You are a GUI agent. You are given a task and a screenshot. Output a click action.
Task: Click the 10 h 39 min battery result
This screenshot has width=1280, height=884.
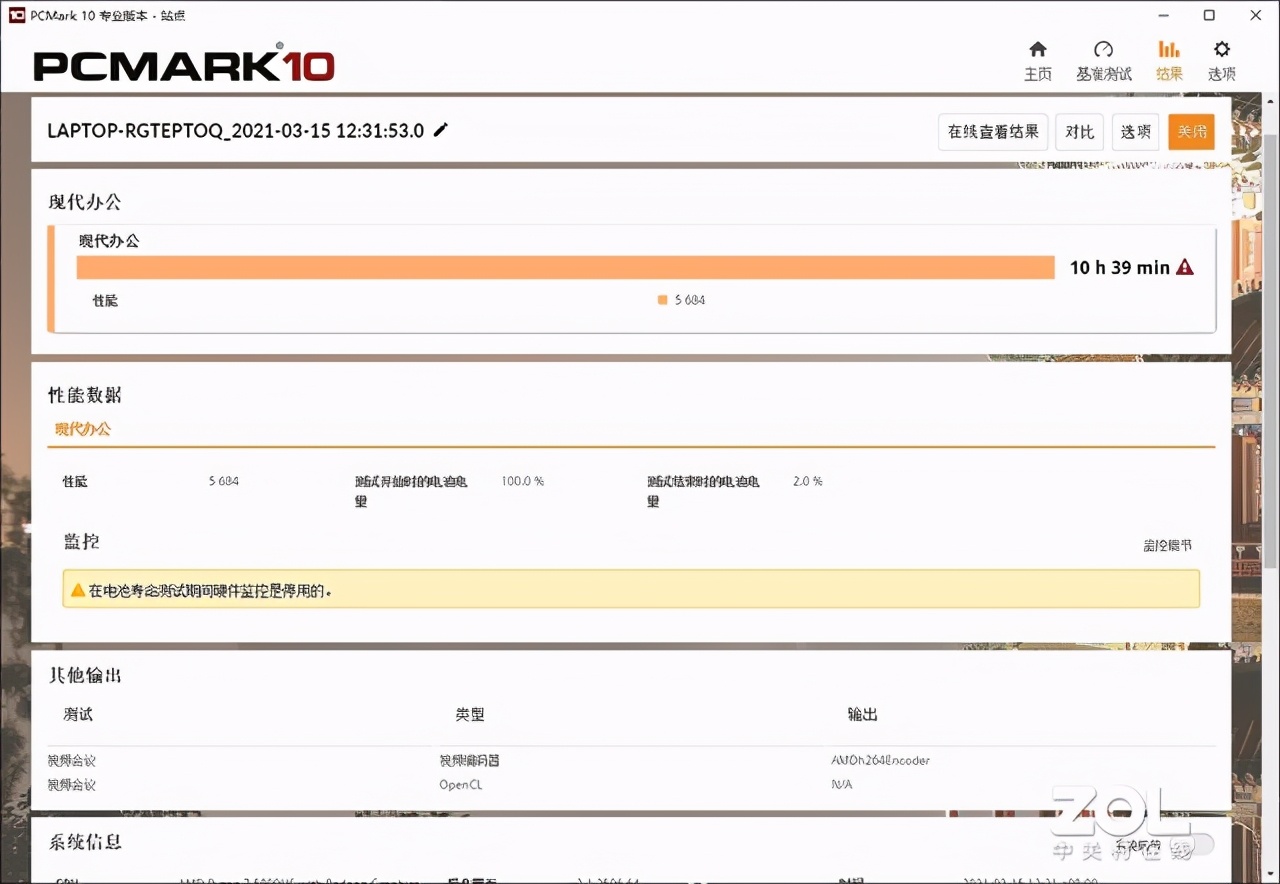point(1119,267)
